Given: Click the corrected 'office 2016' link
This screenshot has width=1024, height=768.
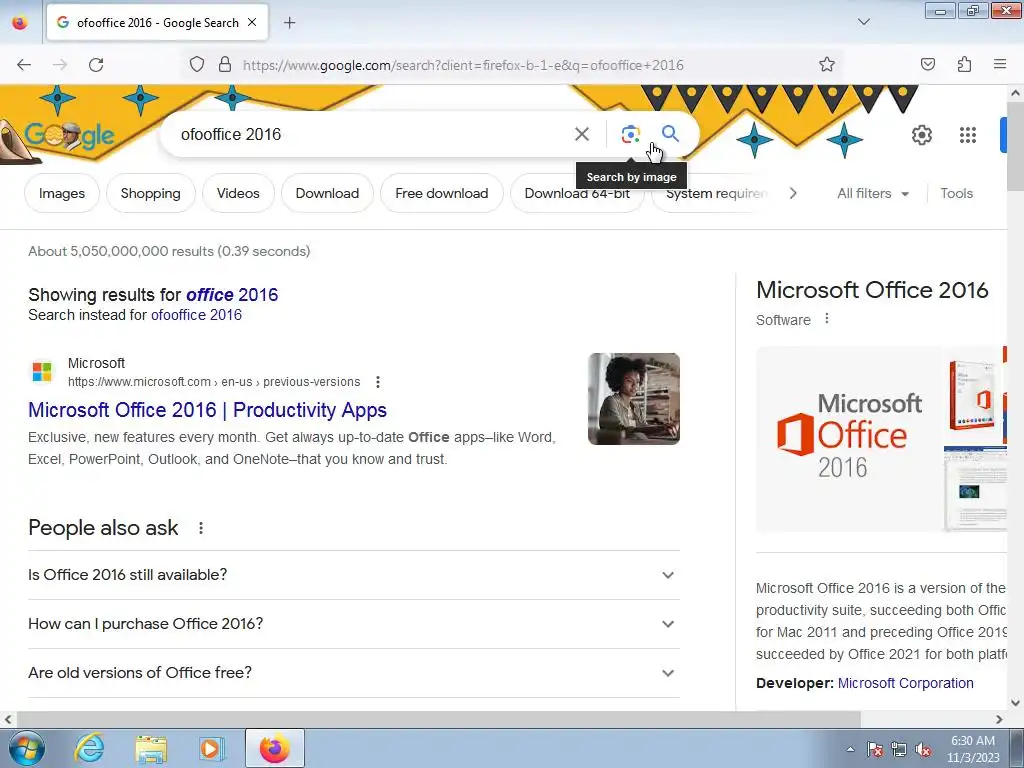Looking at the screenshot, I should point(232,295).
